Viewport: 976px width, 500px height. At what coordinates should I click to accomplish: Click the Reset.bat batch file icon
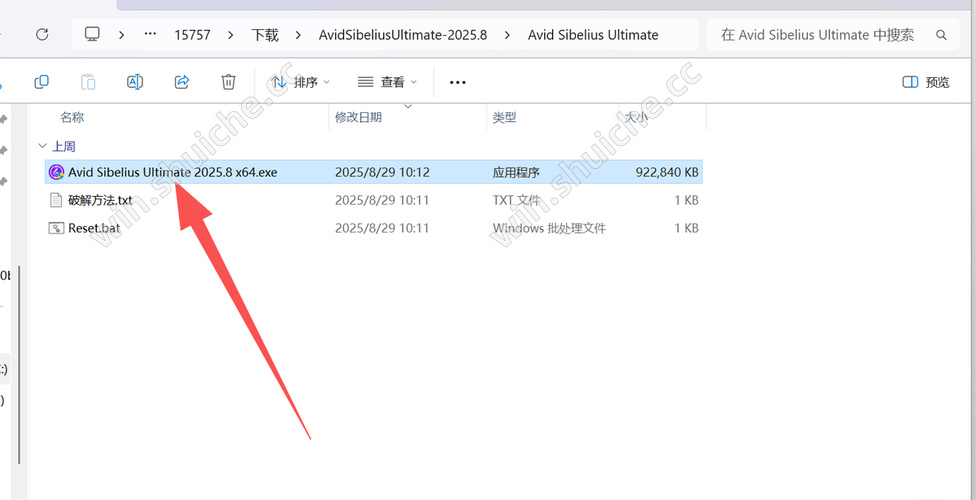coord(56,228)
